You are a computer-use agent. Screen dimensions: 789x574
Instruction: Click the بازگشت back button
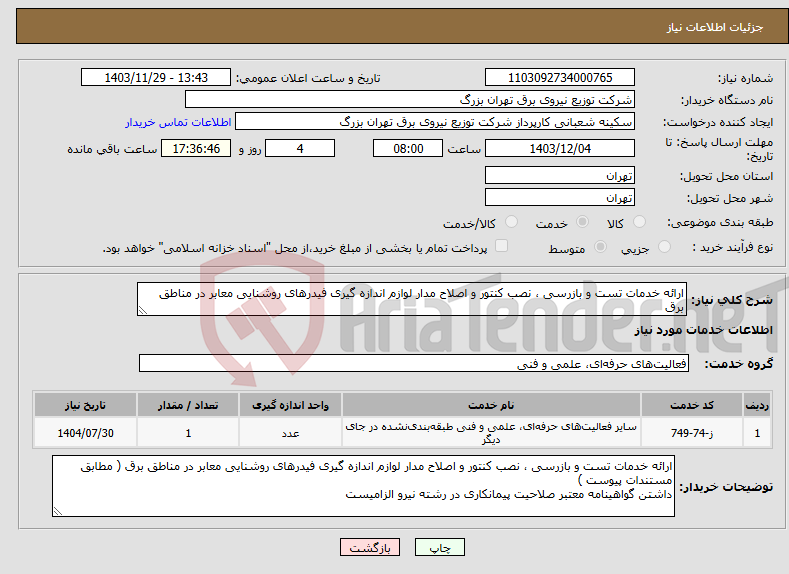pyautogui.click(x=370, y=547)
